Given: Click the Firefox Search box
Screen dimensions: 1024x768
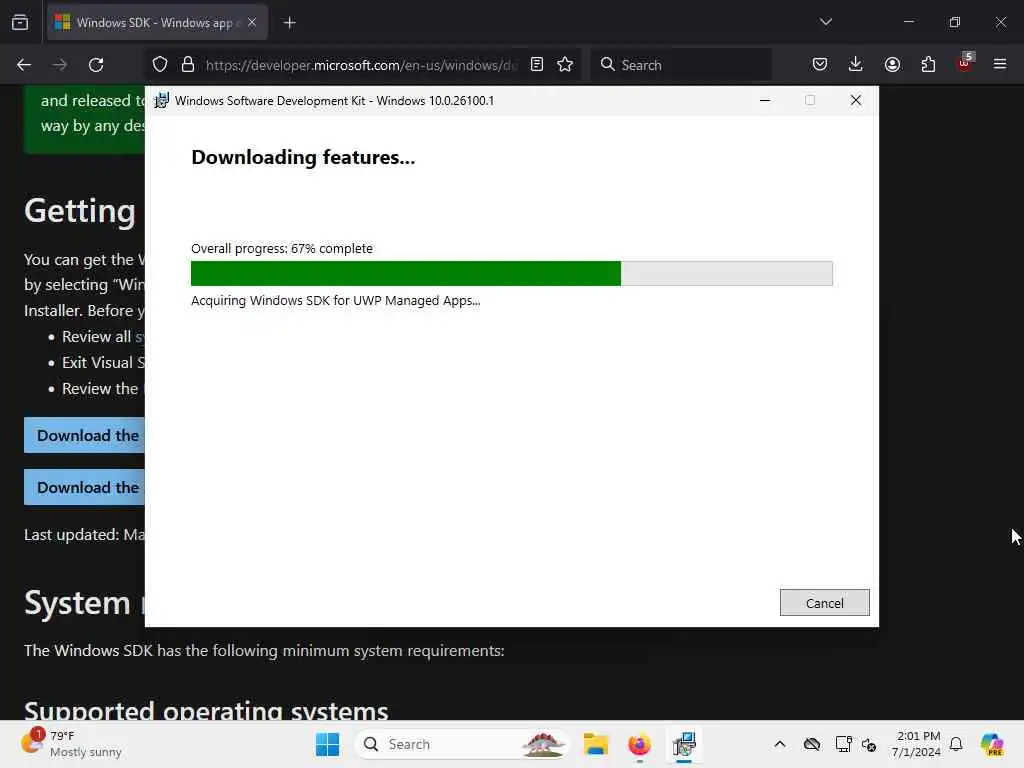Looking at the screenshot, I should tap(681, 65).
